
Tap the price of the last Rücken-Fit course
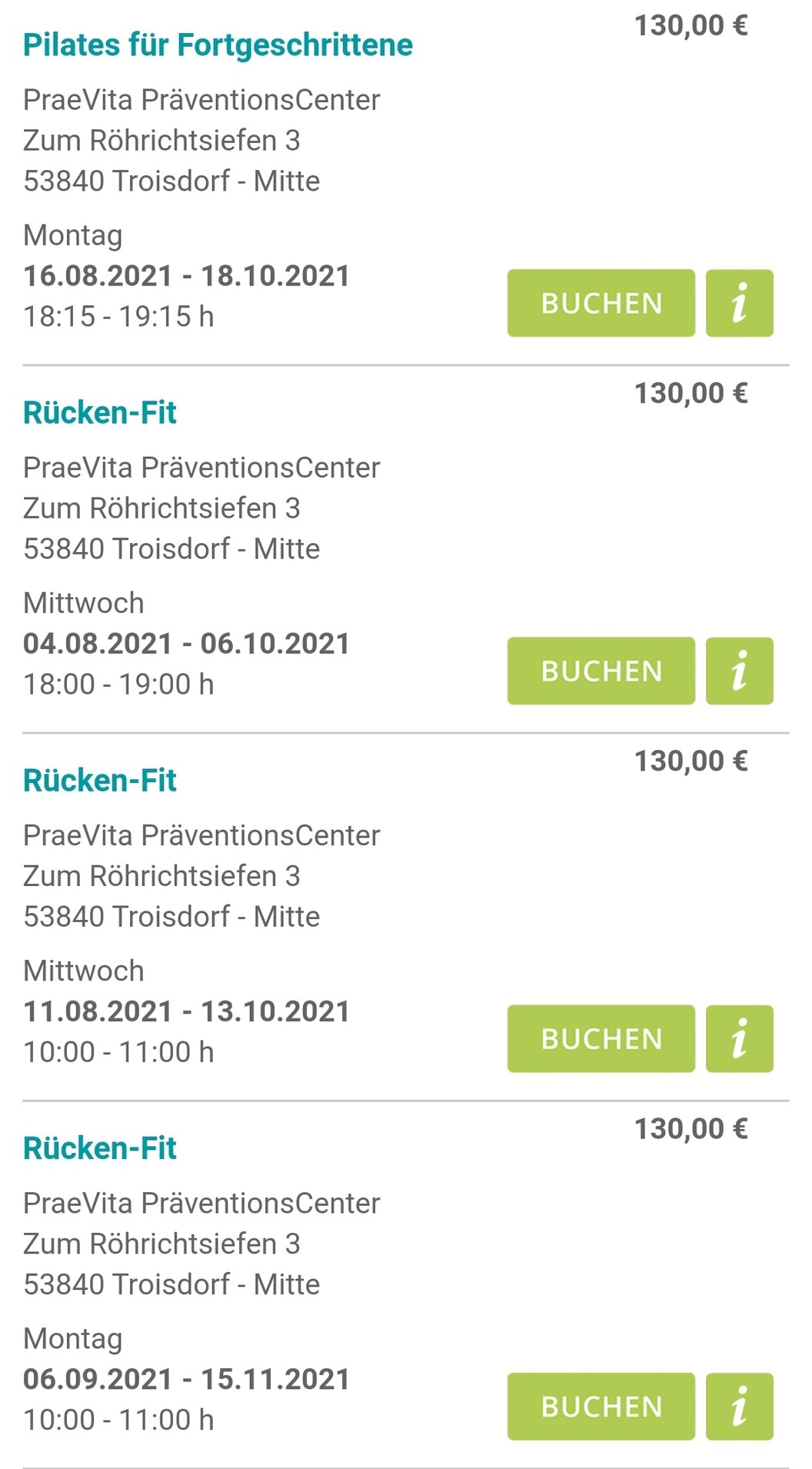pos(691,1129)
